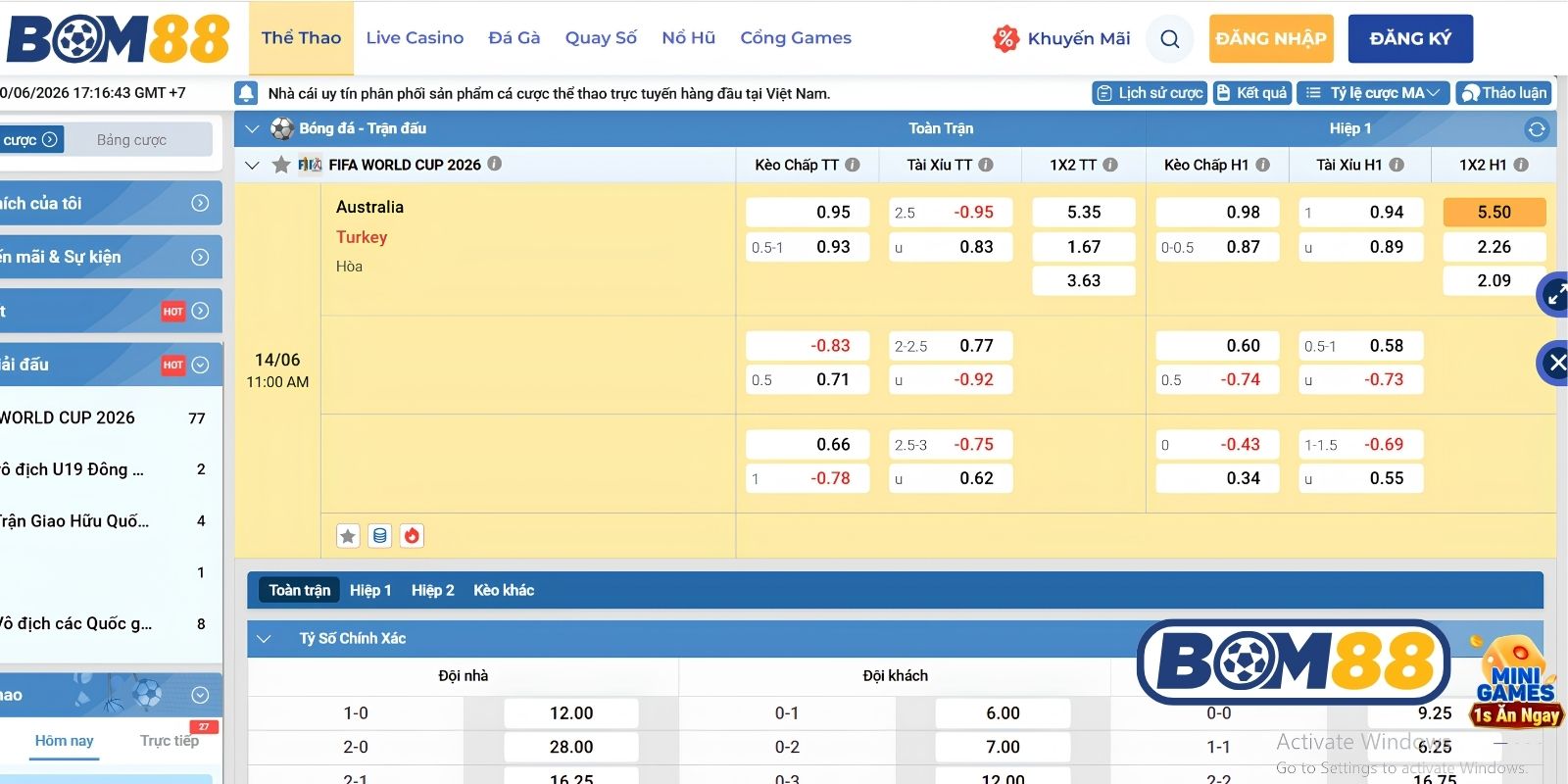This screenshot has width=1568, height=784.
Task: Favorite FIFA World Cup 2026 league star
Action: [281, 165]
